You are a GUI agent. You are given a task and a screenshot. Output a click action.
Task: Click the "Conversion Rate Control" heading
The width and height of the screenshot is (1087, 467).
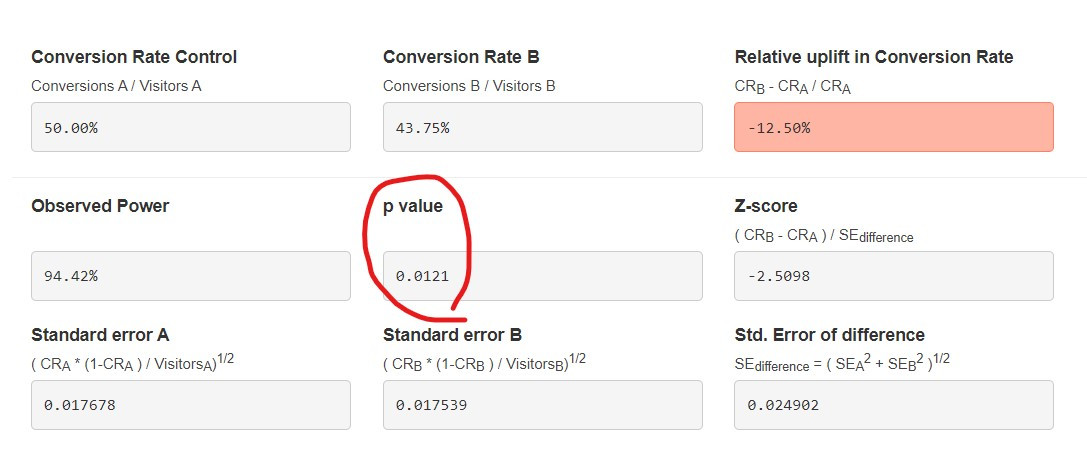pos(134,57)
